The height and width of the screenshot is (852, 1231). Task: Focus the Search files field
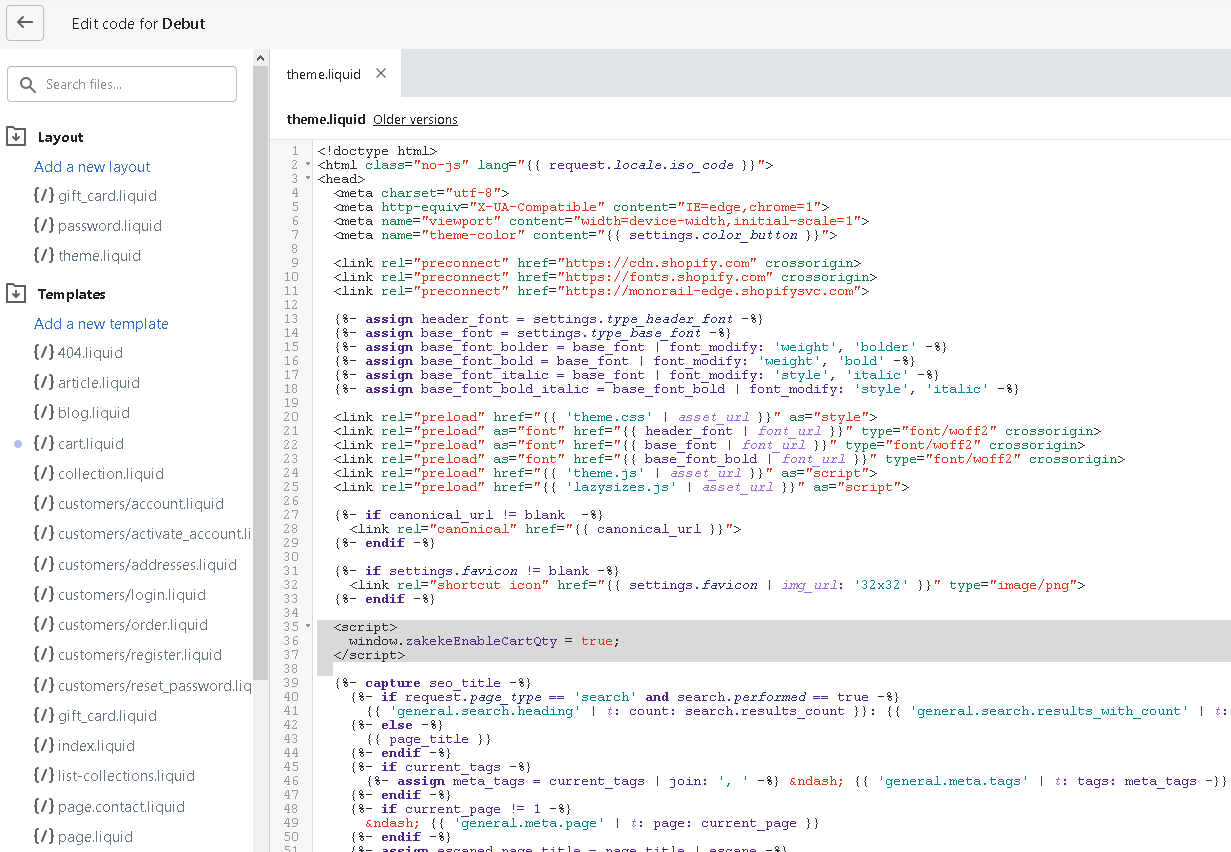pyautogui.click(x=122, y=84)
